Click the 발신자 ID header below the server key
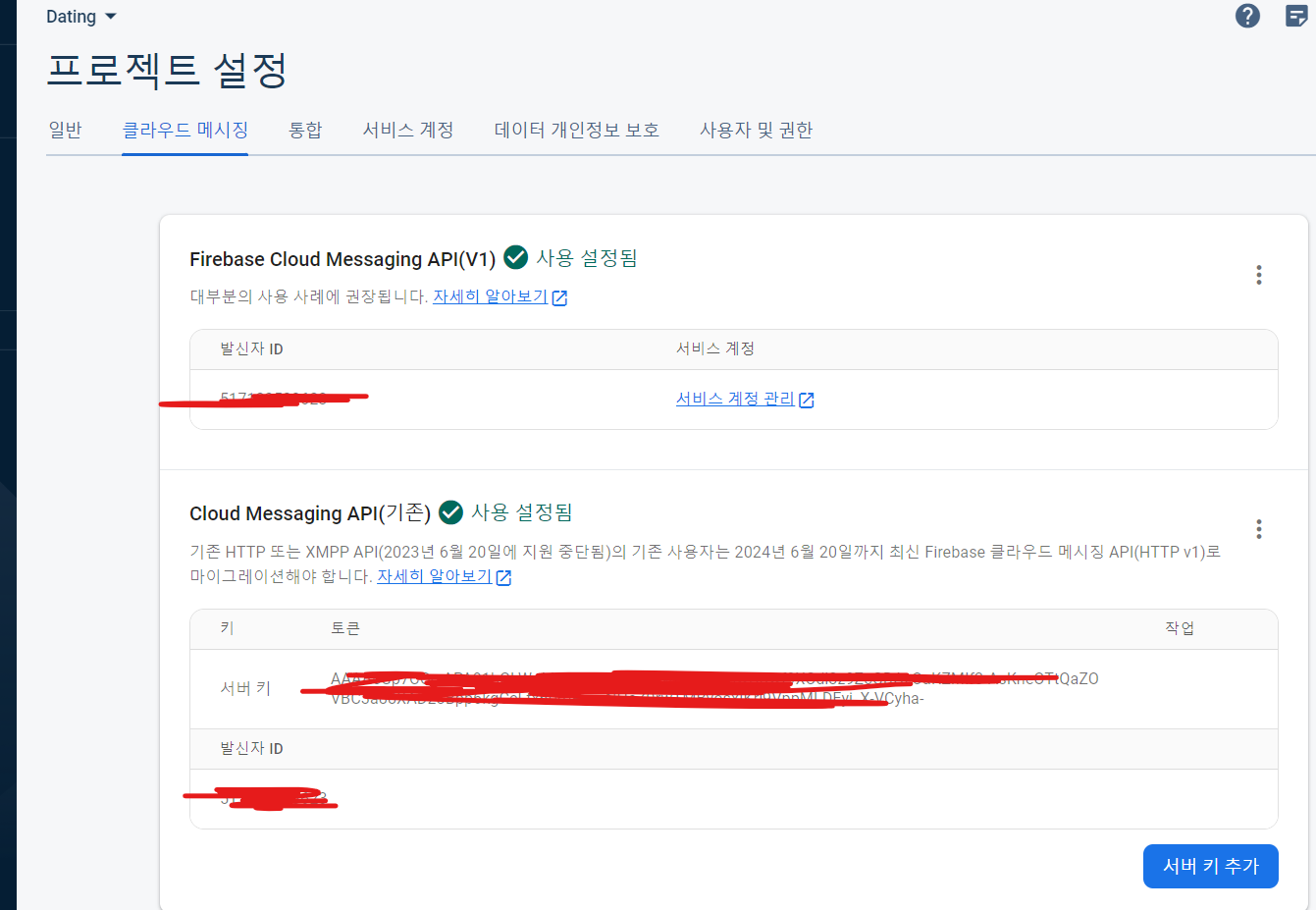This screenshot has height=910, width=1316. click(x=252, y=748)
